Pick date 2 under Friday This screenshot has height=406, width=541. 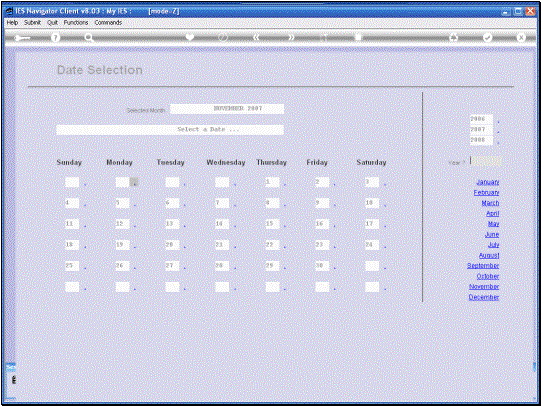pyautogui.click(x=322, y=182)
